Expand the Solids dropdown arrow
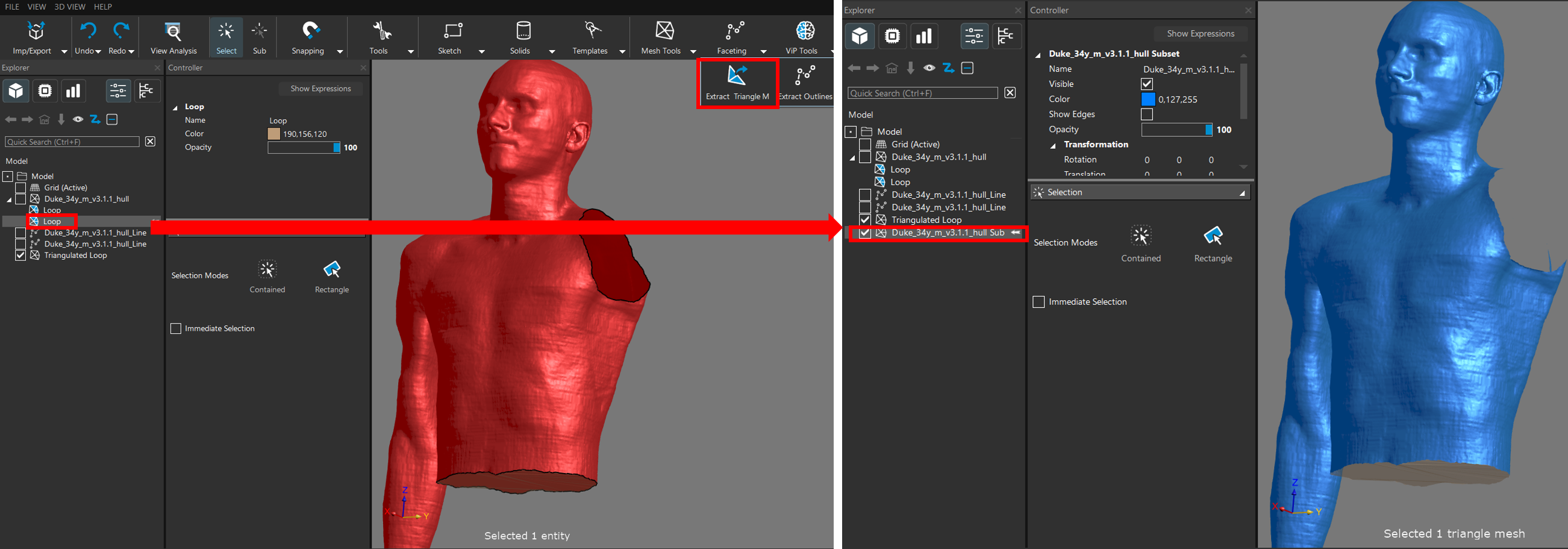Screen dimensions: 1568x549 pyautogui.click(x=552, y=52)
